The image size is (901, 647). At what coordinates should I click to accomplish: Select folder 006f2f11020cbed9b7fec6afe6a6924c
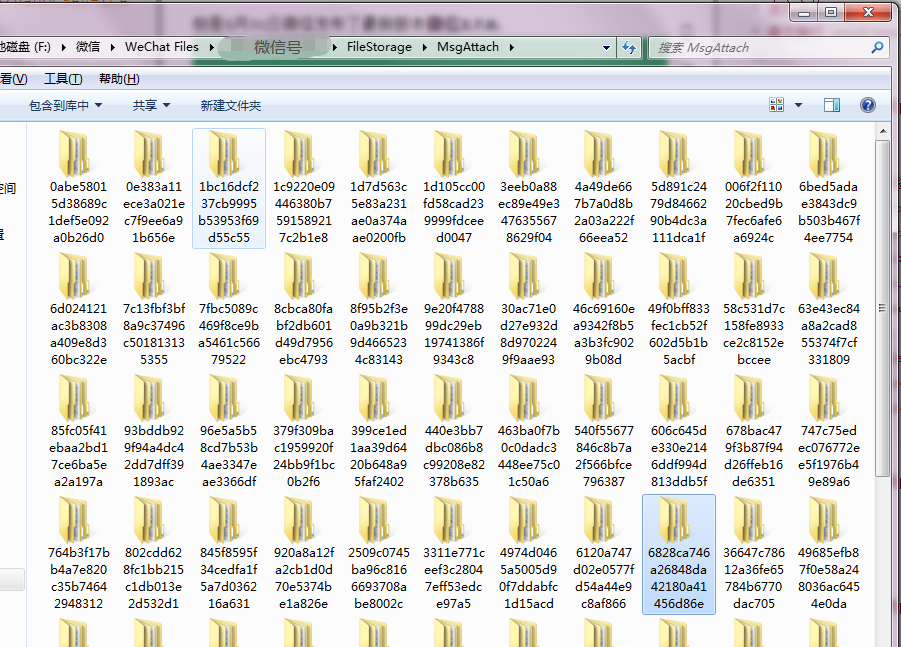753,188
